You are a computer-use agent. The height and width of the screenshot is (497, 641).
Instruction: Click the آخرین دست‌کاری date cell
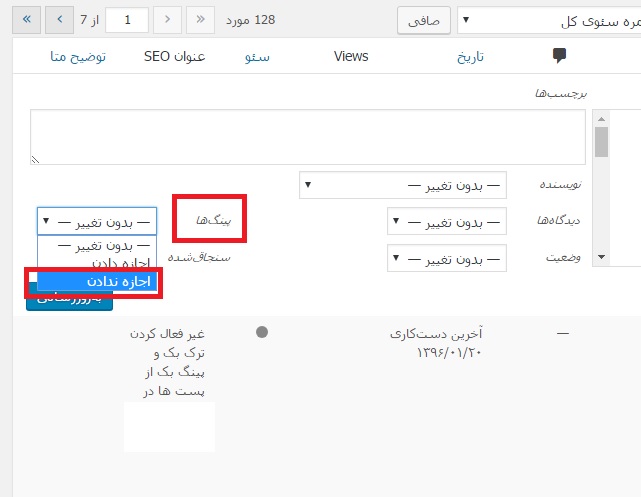tap(436, 343)
